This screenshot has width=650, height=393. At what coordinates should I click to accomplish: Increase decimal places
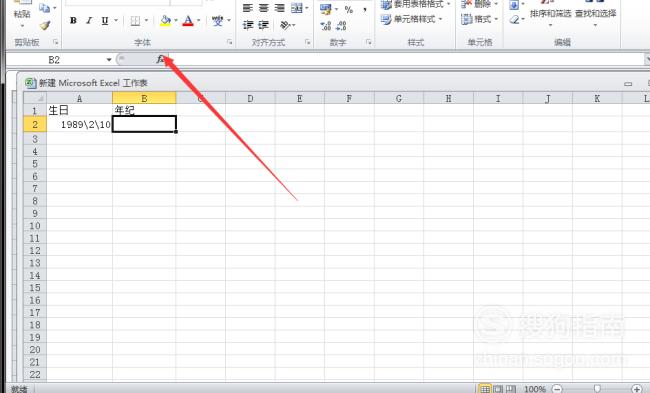(x=326, y=26)
